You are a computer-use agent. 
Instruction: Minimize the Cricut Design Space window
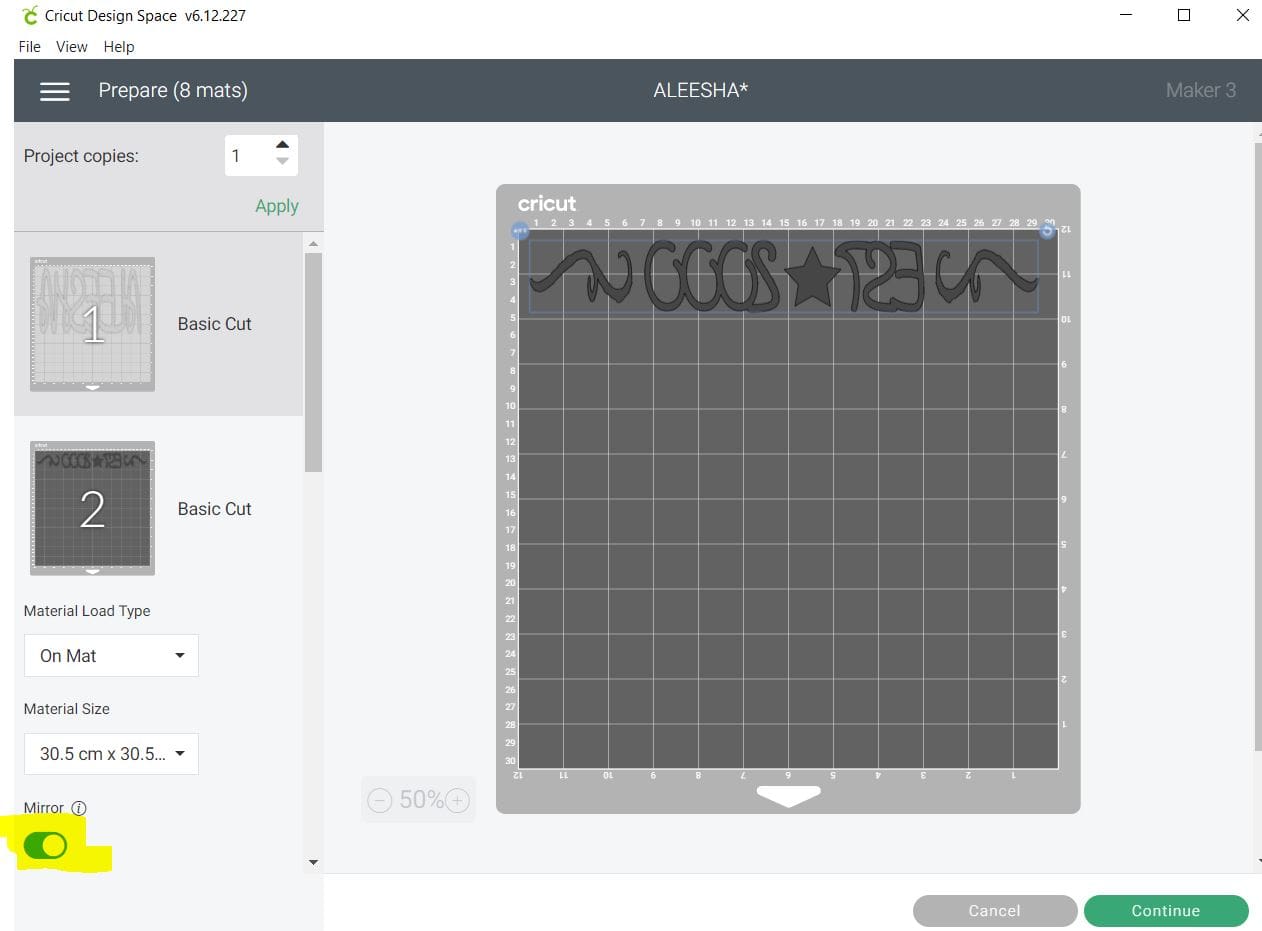point(1125,15)
